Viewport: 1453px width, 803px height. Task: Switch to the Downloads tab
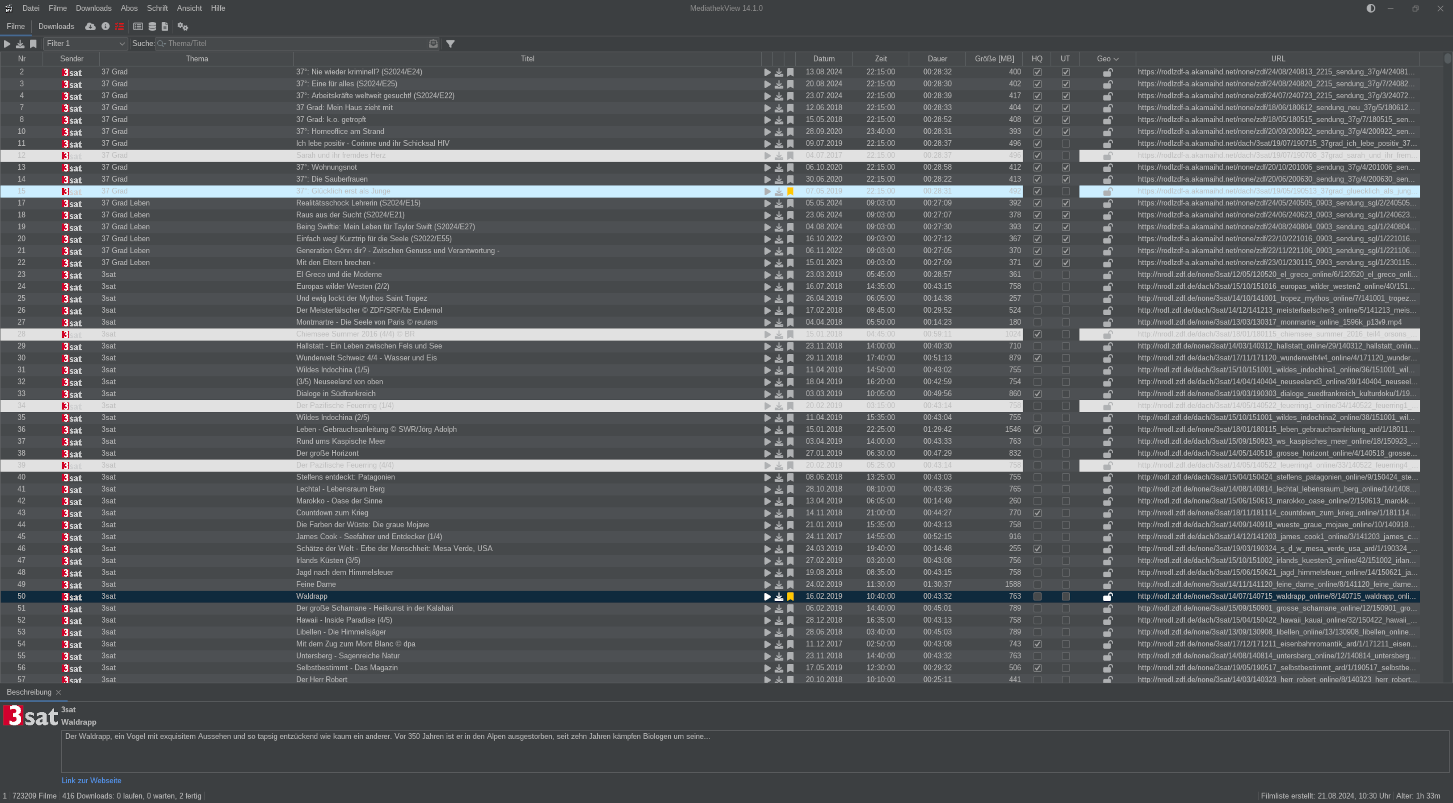click(56, 26)
